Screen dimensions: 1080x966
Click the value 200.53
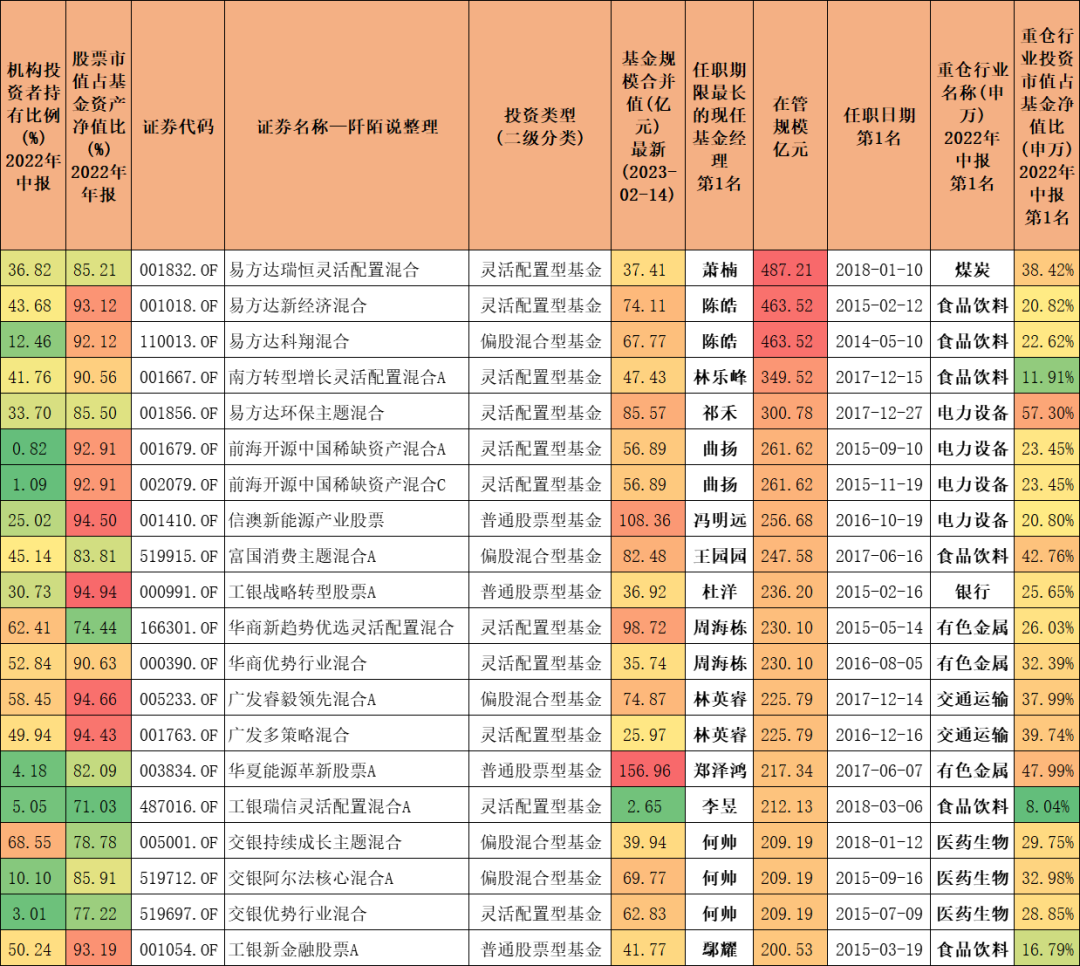coord(790,949)
